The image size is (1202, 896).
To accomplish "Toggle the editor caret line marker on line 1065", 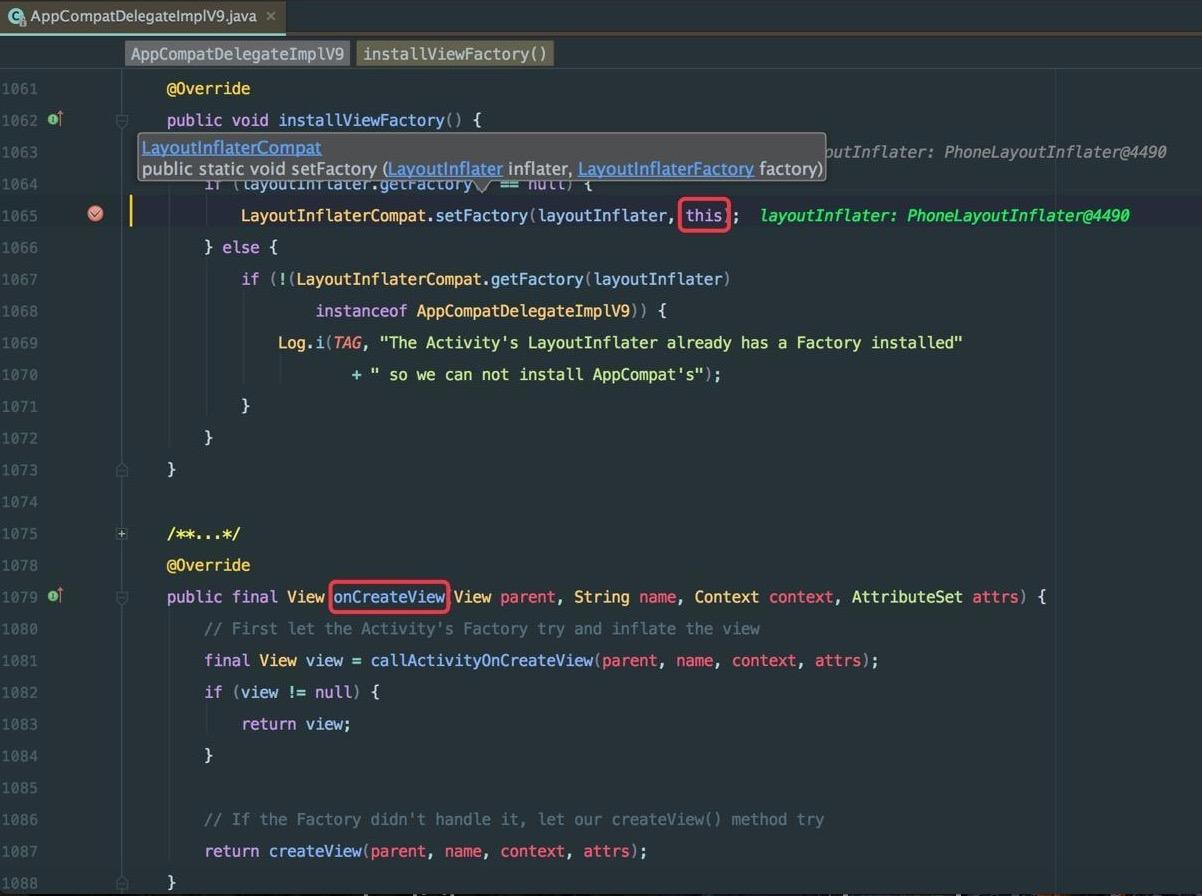I will pos(131,213).
